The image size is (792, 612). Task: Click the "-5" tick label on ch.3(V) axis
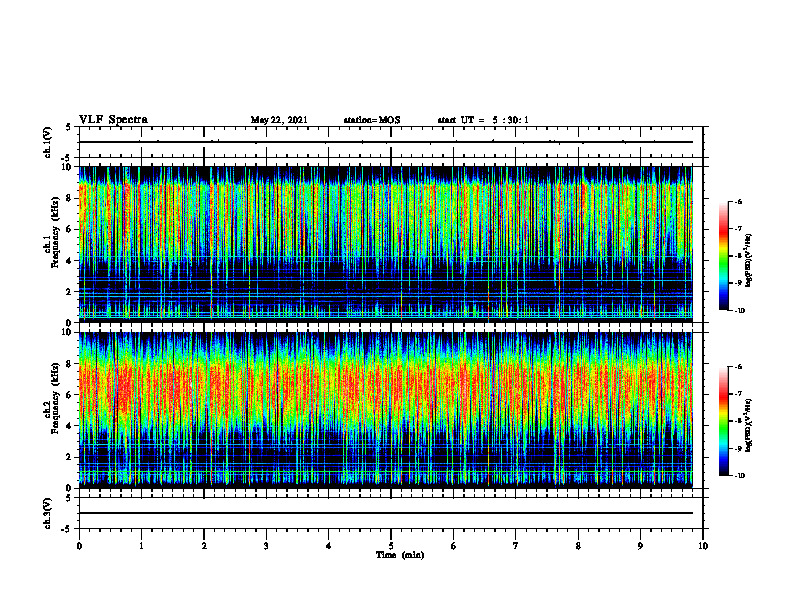(67, 529)
